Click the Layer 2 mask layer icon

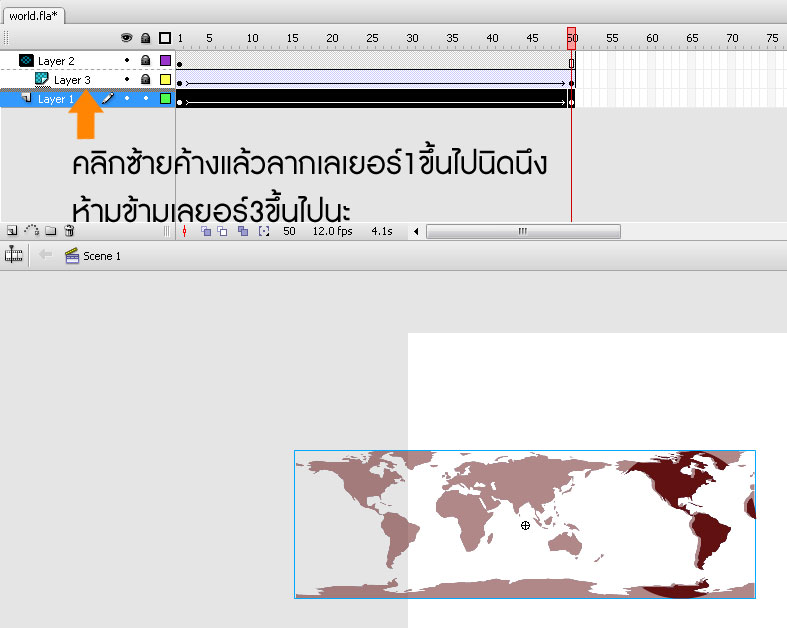point(26,61)
